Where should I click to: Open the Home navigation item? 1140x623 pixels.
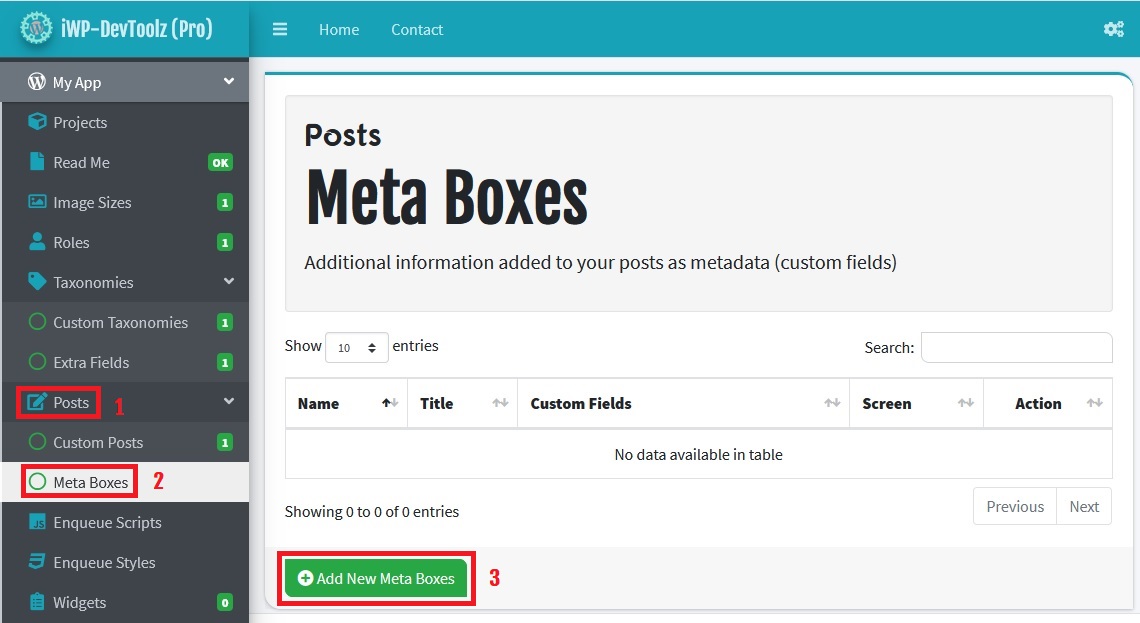(x=339, y=29)
